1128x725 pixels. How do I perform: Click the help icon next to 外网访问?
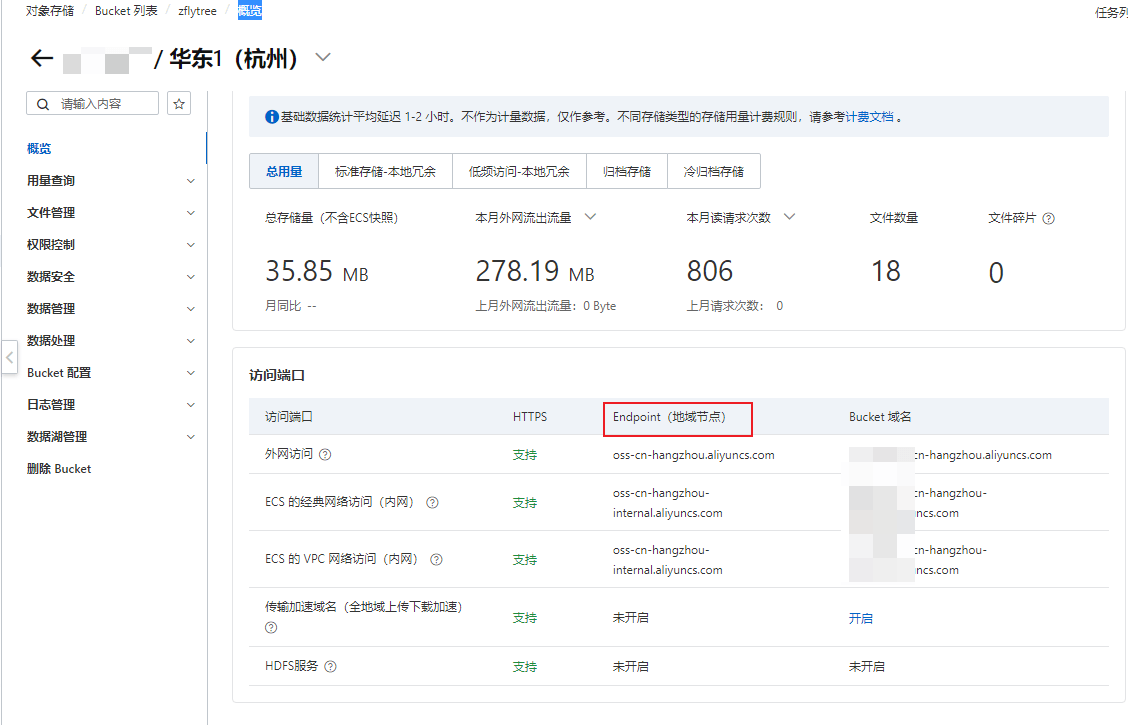coord(325,455)
